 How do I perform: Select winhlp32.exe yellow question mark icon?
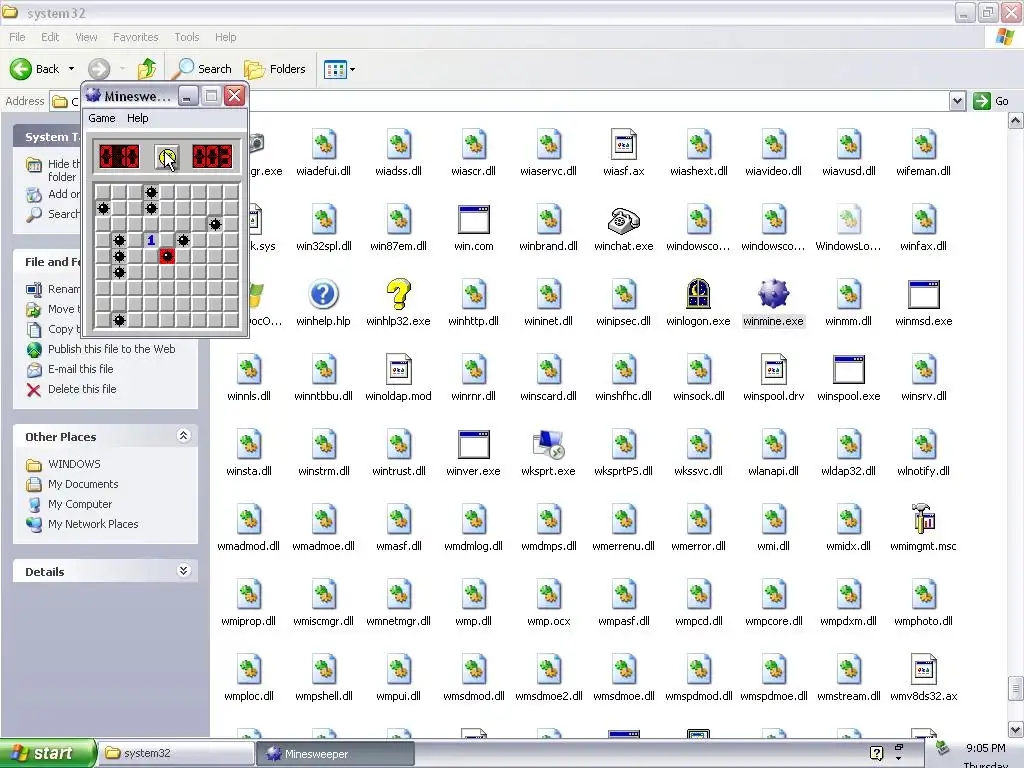(x=398, y=295)
